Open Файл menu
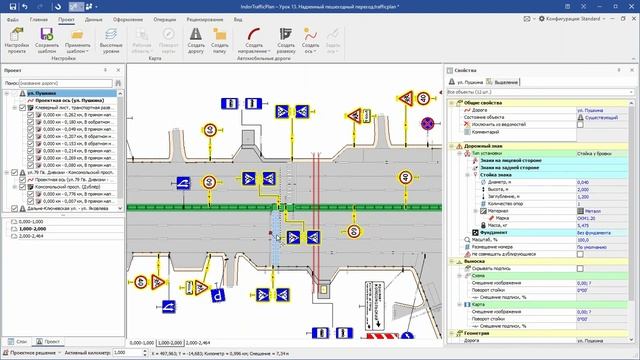This screenshot has height=360, width=640. (x=12, y=19)
